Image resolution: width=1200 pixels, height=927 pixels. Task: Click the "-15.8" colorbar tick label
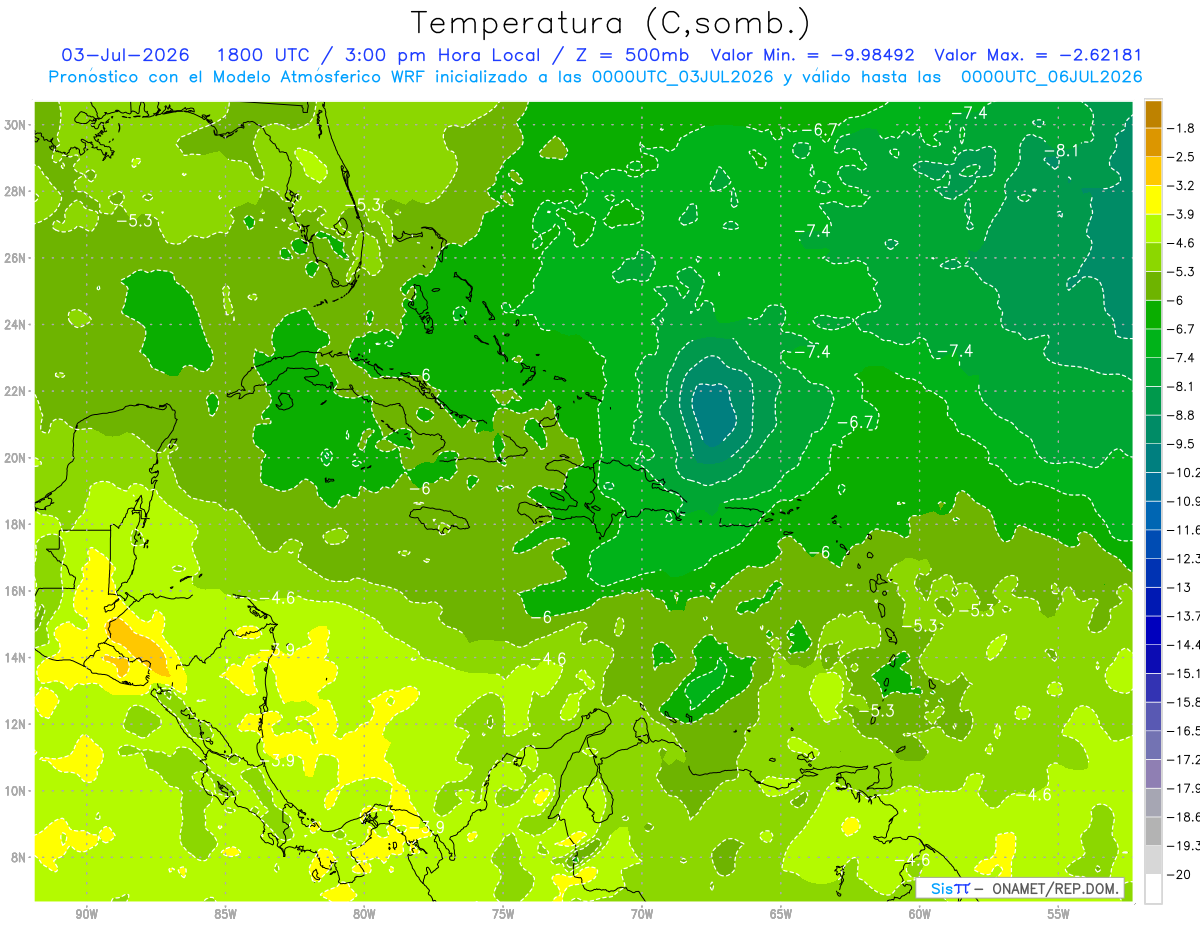coord(1184,702)
